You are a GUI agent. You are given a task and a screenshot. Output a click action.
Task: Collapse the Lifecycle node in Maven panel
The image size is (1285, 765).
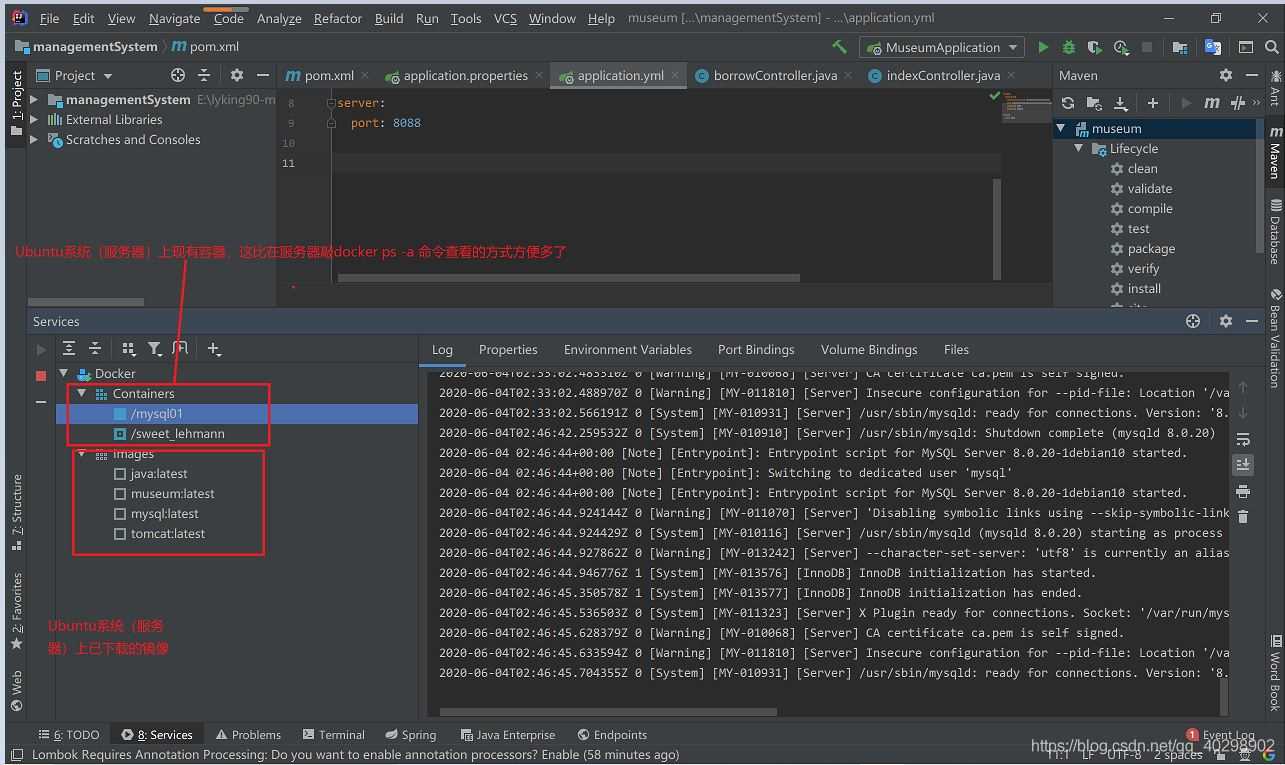(x=1078, y=148)
